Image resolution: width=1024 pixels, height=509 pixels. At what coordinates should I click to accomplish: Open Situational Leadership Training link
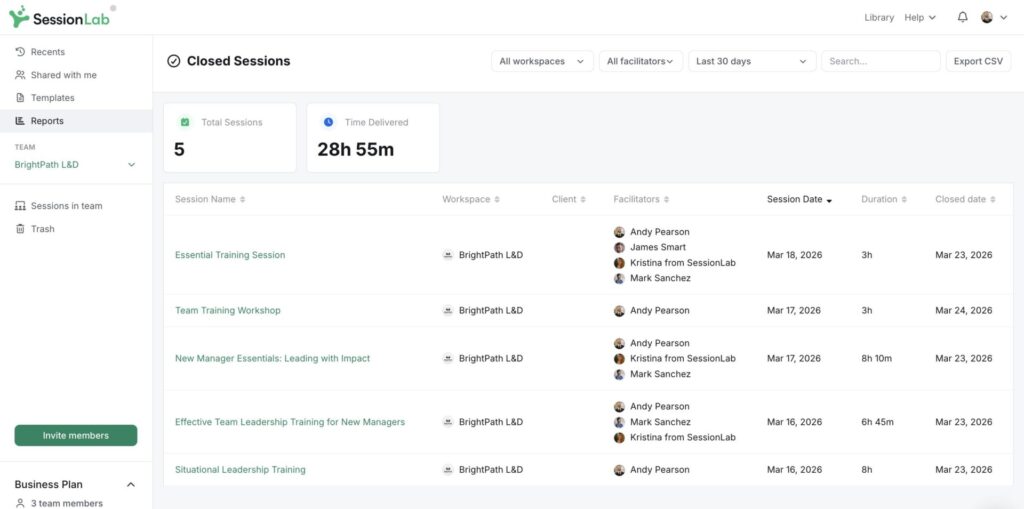coord(240,470)
